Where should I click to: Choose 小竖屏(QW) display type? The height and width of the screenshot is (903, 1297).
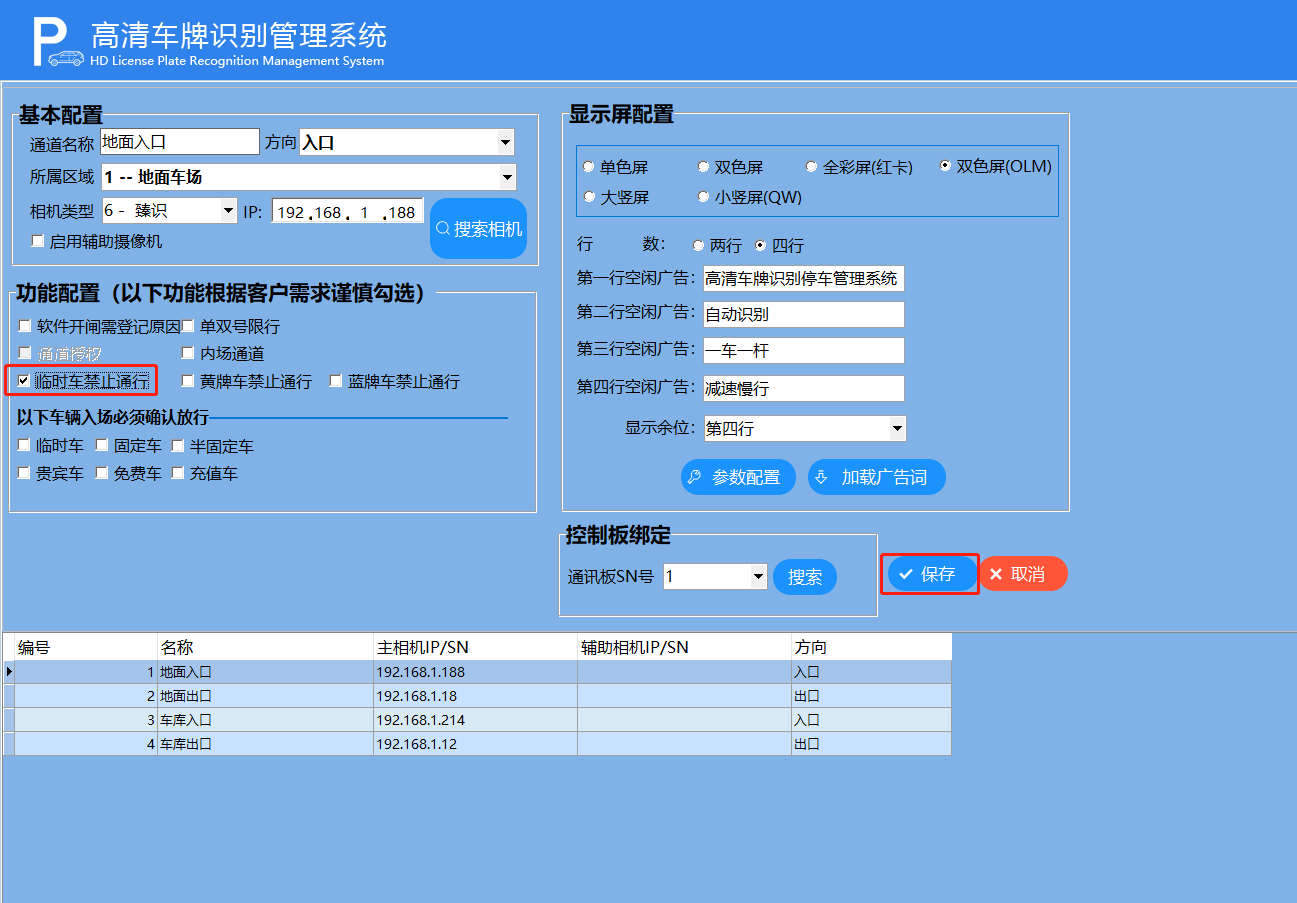point(703,197)
